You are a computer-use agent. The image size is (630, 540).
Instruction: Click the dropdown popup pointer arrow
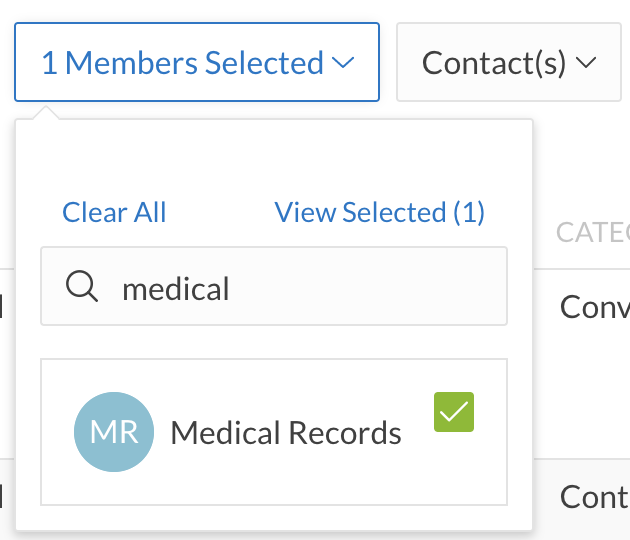click(46, 113)
